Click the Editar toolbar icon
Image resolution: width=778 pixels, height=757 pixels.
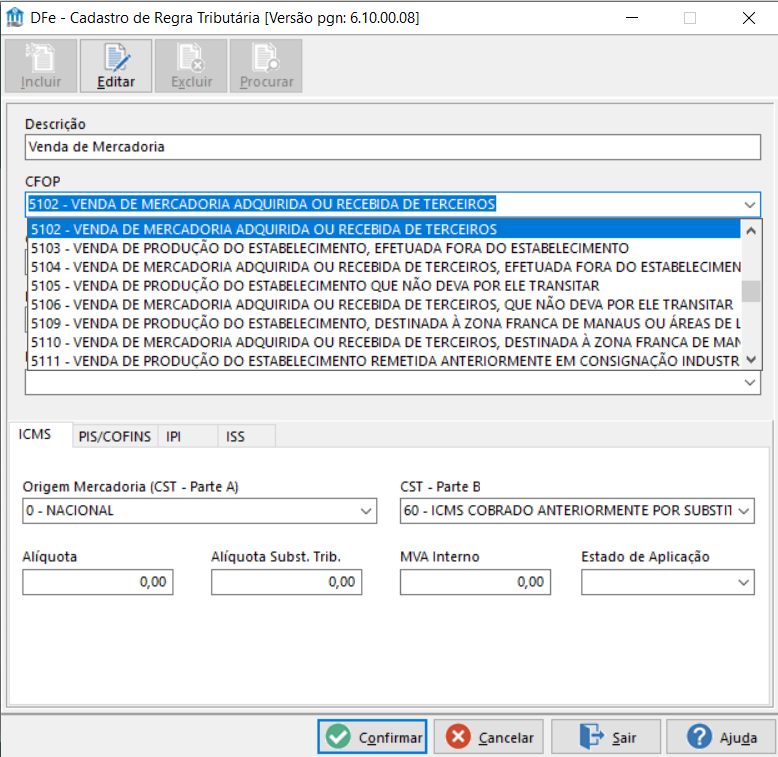tap(116, 66)
